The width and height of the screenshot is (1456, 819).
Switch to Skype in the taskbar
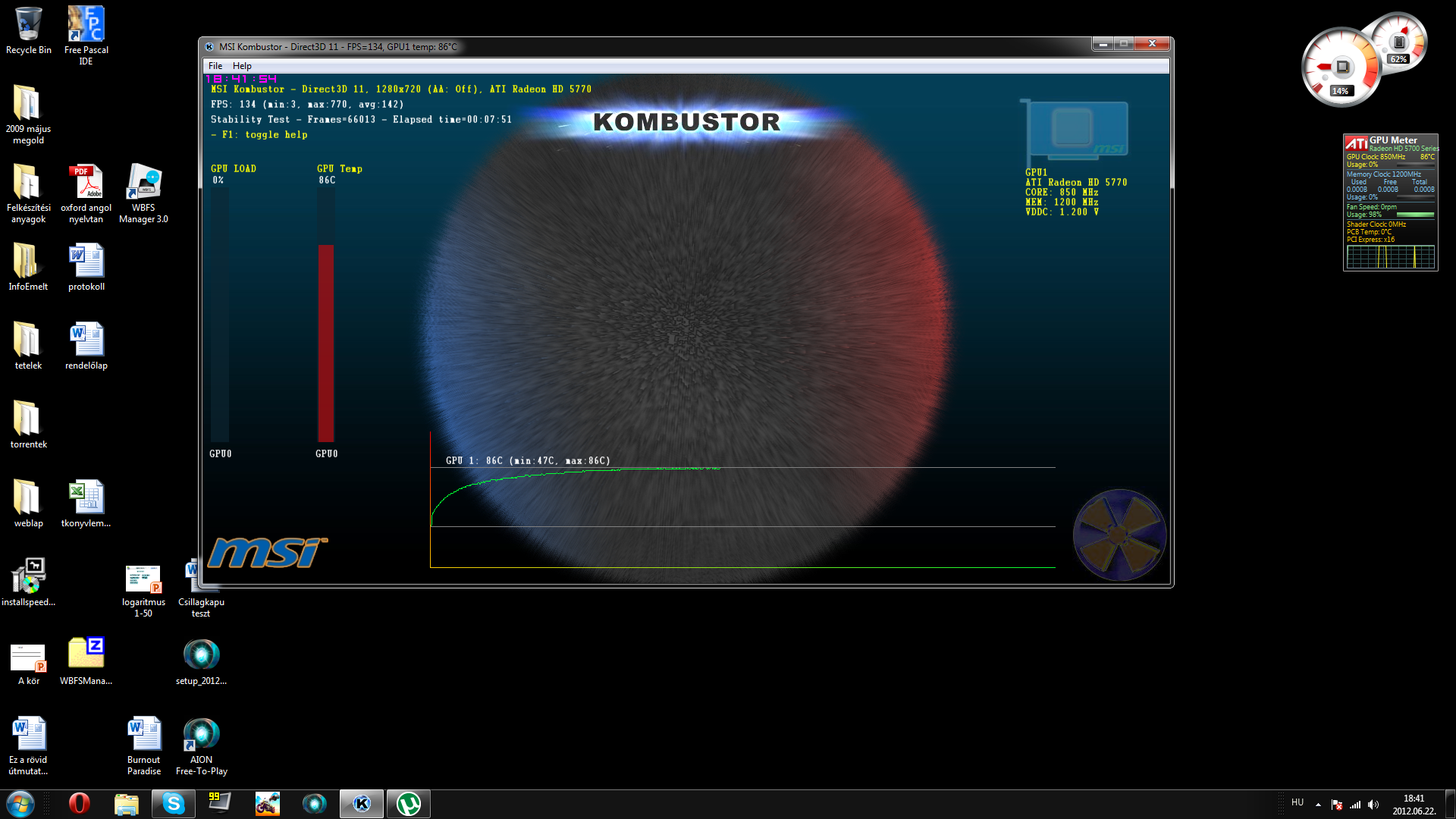point(174,804)
